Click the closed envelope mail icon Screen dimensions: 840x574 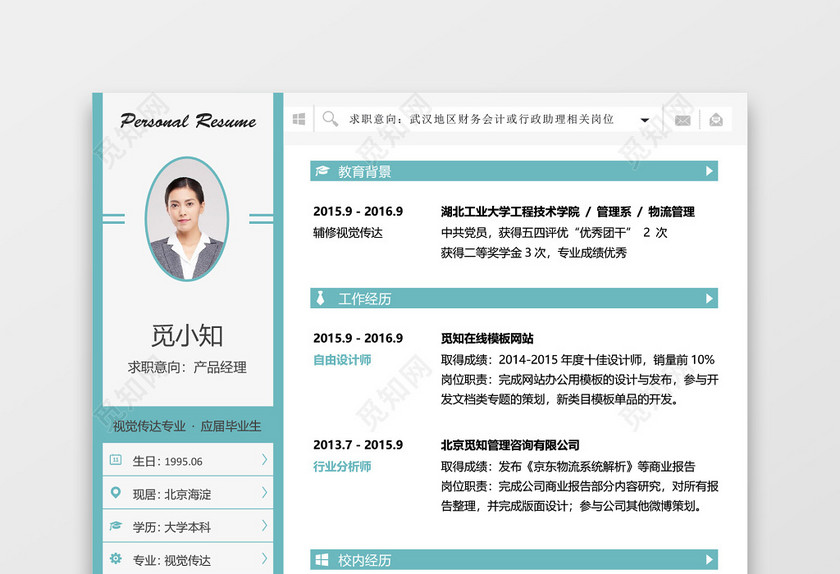(x=682, y=120)
